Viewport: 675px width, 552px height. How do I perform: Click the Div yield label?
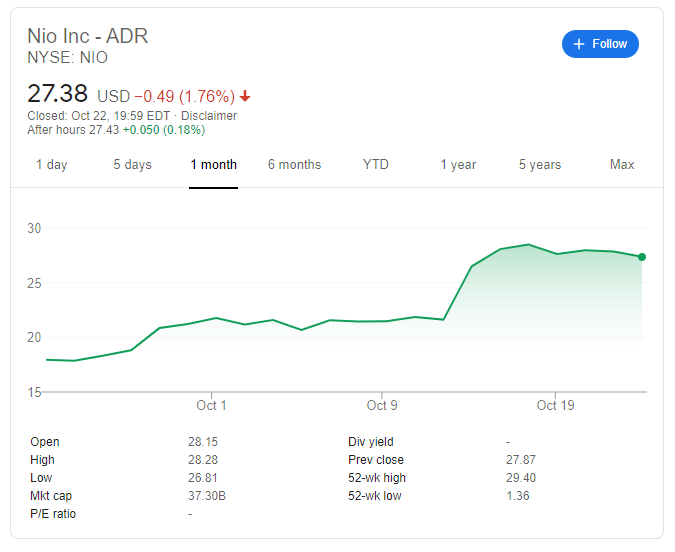click(371, 442)
